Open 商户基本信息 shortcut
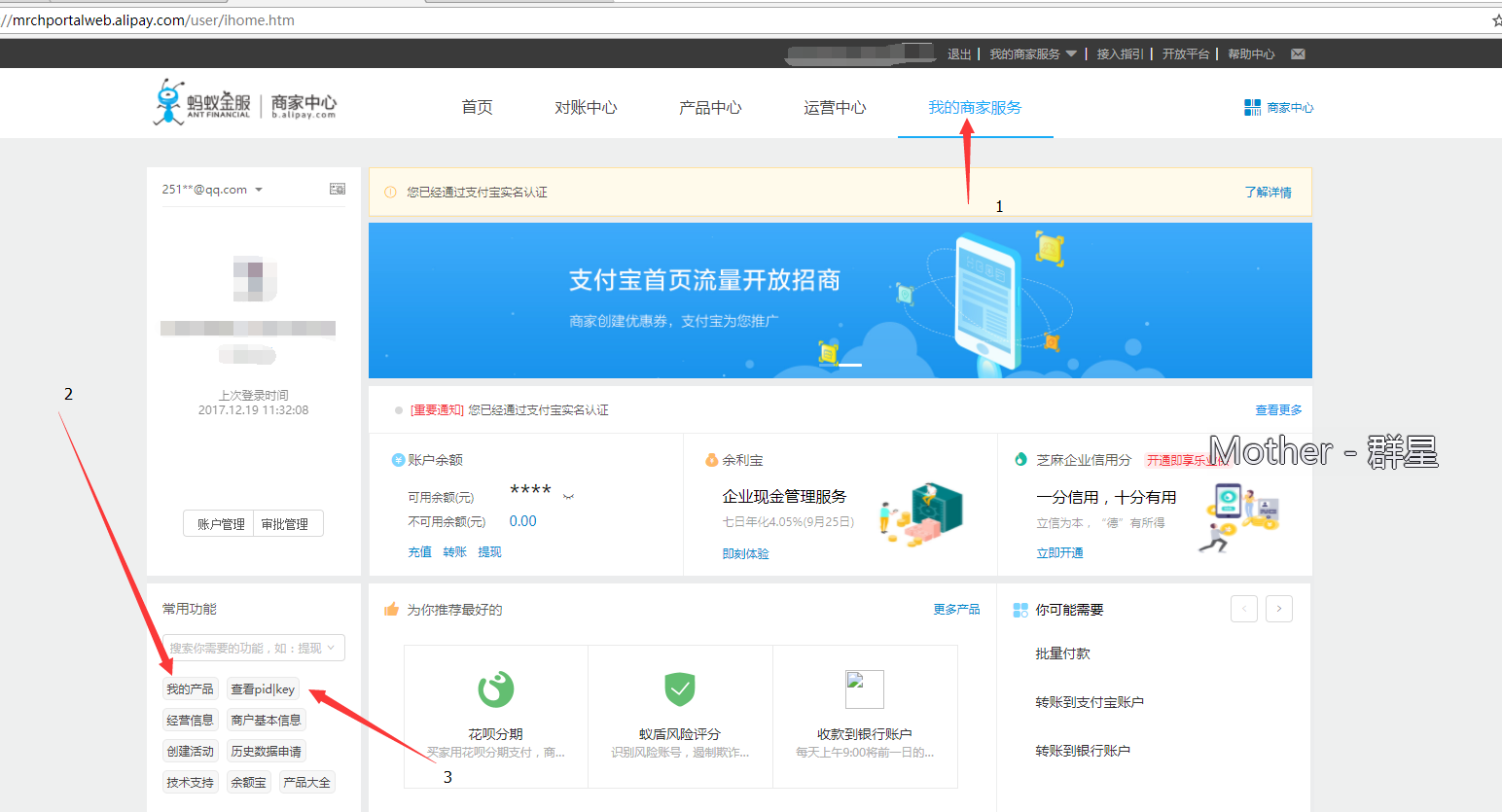 point(267,721)
